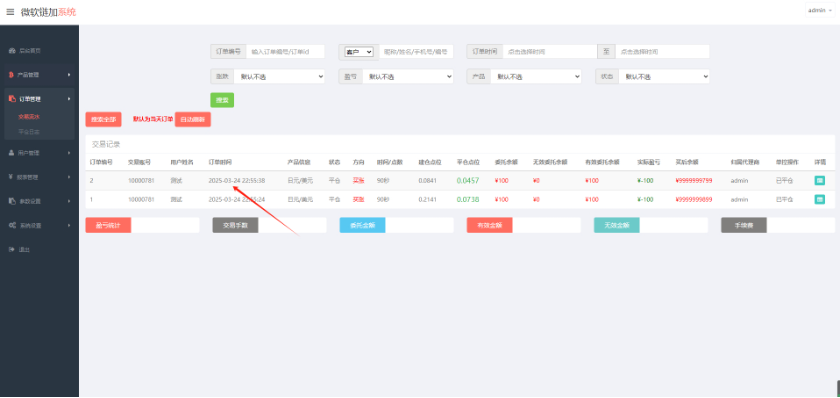Image resolution: width=840 pixels, height=398 pixels.
Task: Click the 盈亏统计 stat label
Action: coord(108,226)
